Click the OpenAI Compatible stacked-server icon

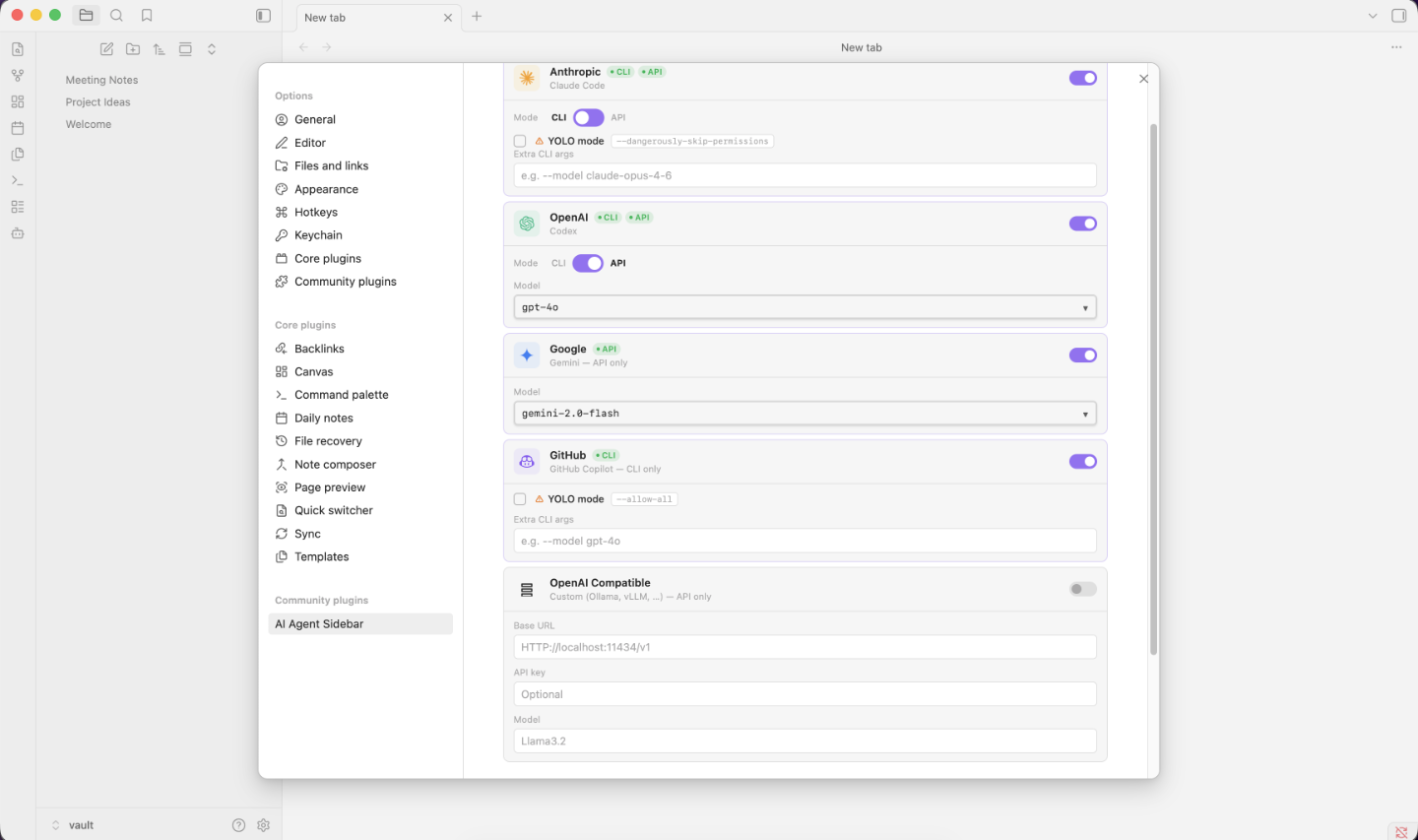[x=527, y=589]
